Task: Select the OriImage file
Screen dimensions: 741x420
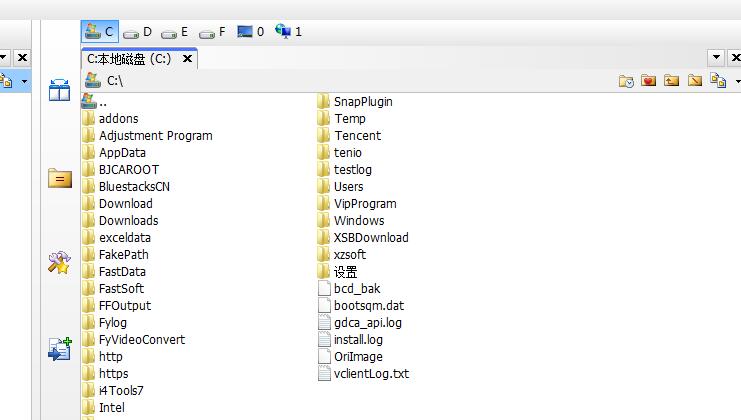Action: 350,357
